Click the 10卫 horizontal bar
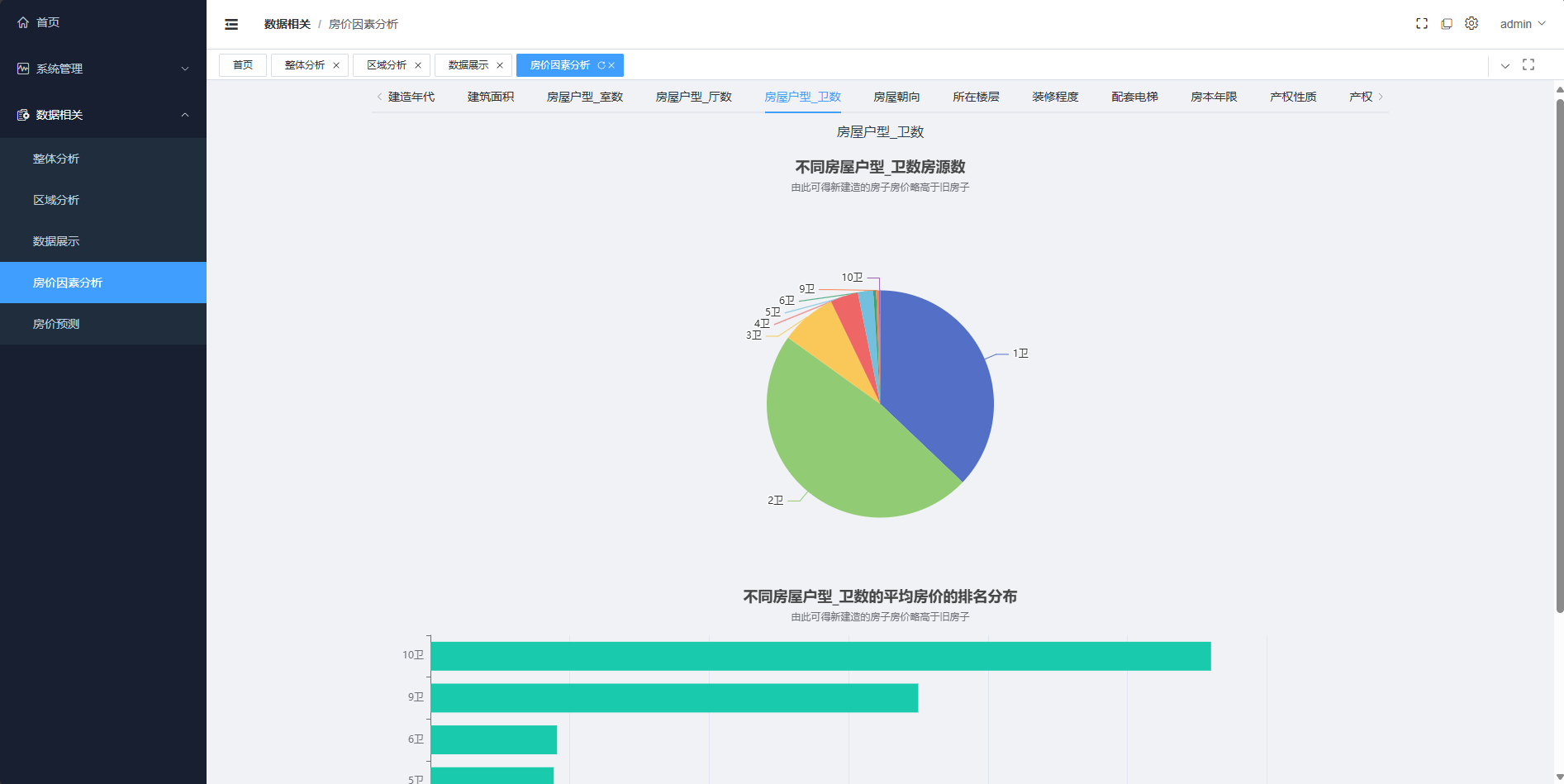This screenshot has width=1564, height=784. (x=820, y=656)
